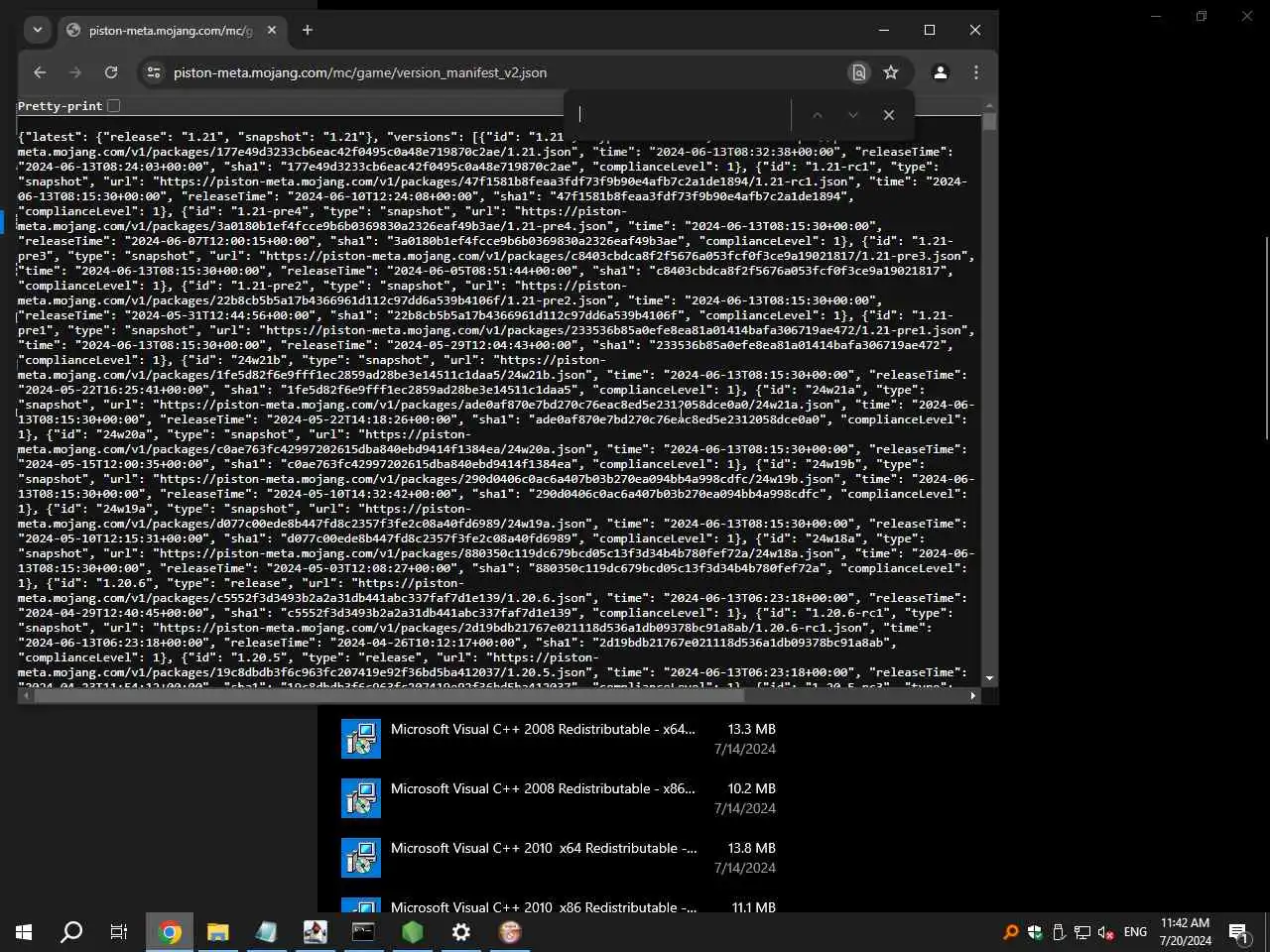Click the page scrollbar down arrow
The width and height of the screenshot is (1270, 952).
tap(989, 679)
